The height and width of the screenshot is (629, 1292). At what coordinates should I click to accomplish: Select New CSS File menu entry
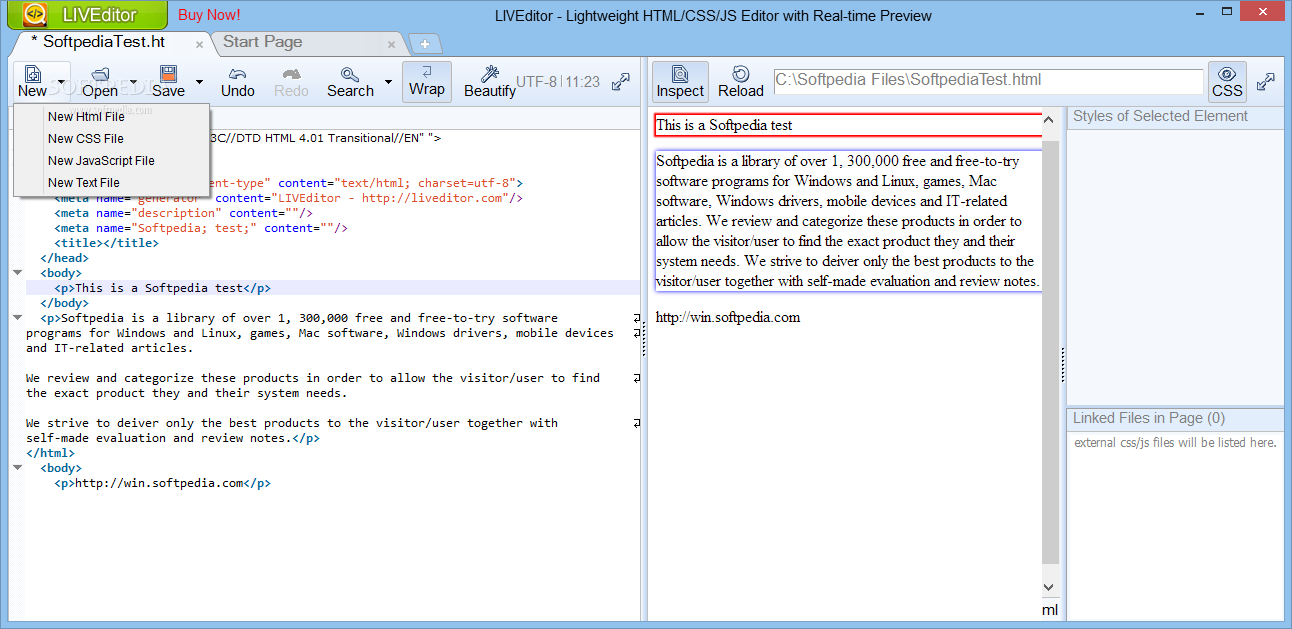pos(112,138)
